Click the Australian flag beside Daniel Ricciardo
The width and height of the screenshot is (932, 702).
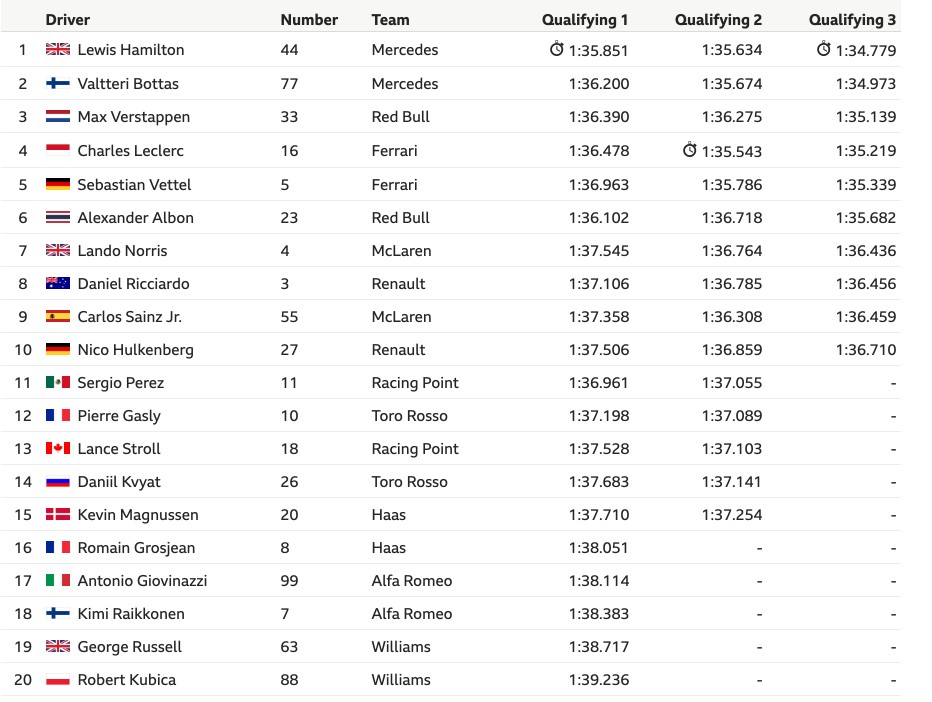(58, 284)
